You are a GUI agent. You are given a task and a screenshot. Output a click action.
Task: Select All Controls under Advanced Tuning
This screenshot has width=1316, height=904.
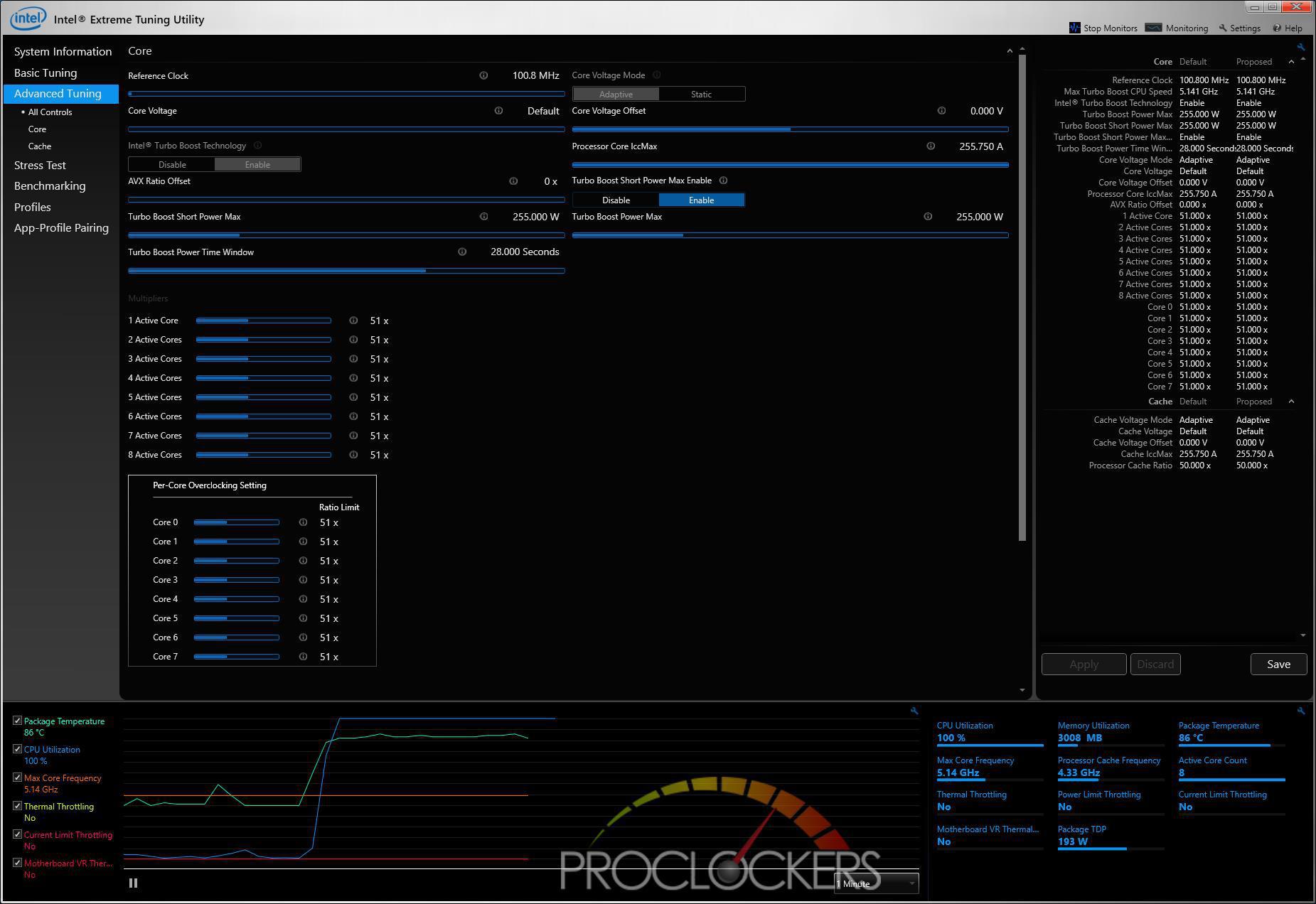point(50,112)
